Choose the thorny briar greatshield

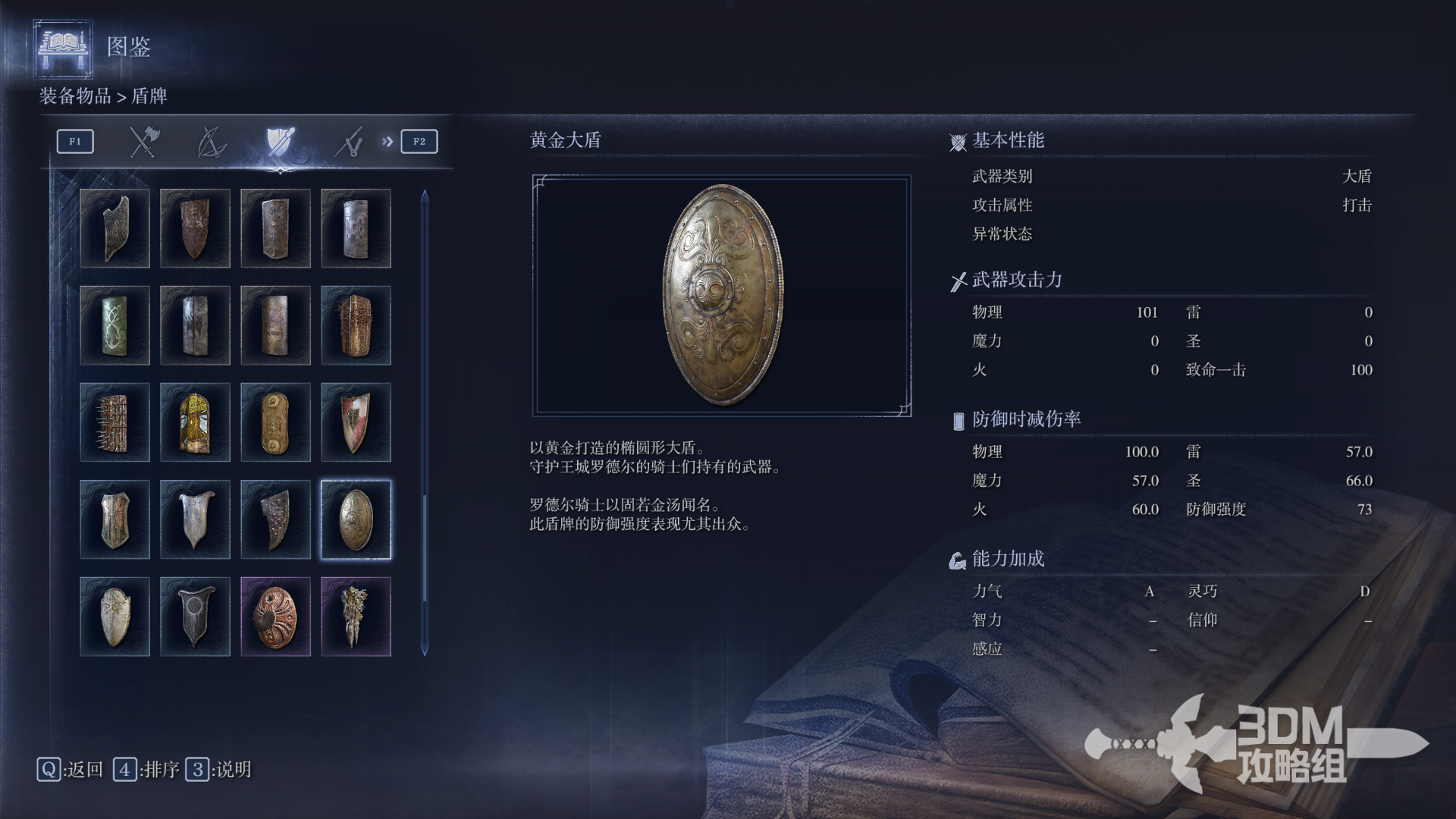coord(356,325)
